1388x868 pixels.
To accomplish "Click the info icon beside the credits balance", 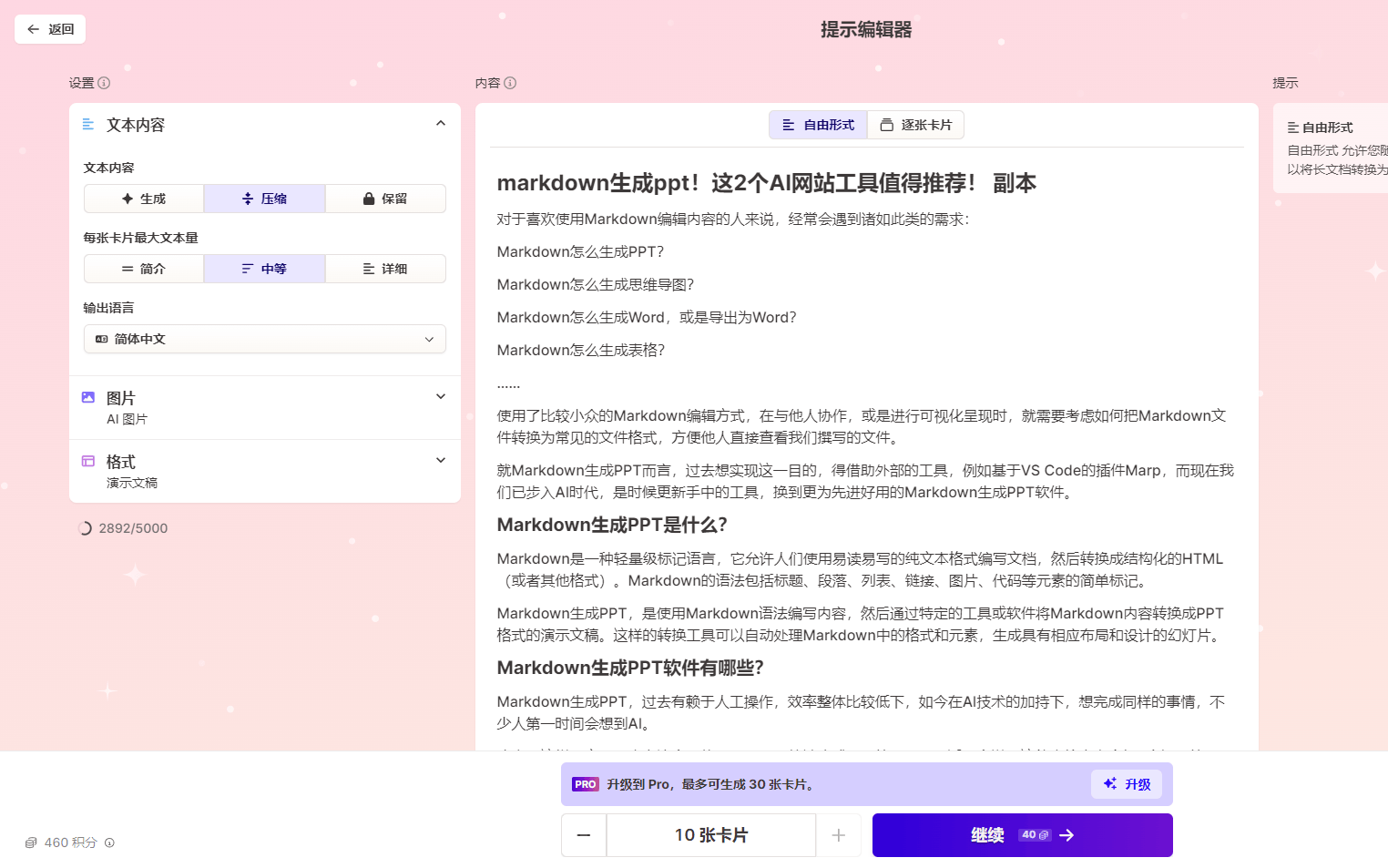I will click(x=110, y=842).
